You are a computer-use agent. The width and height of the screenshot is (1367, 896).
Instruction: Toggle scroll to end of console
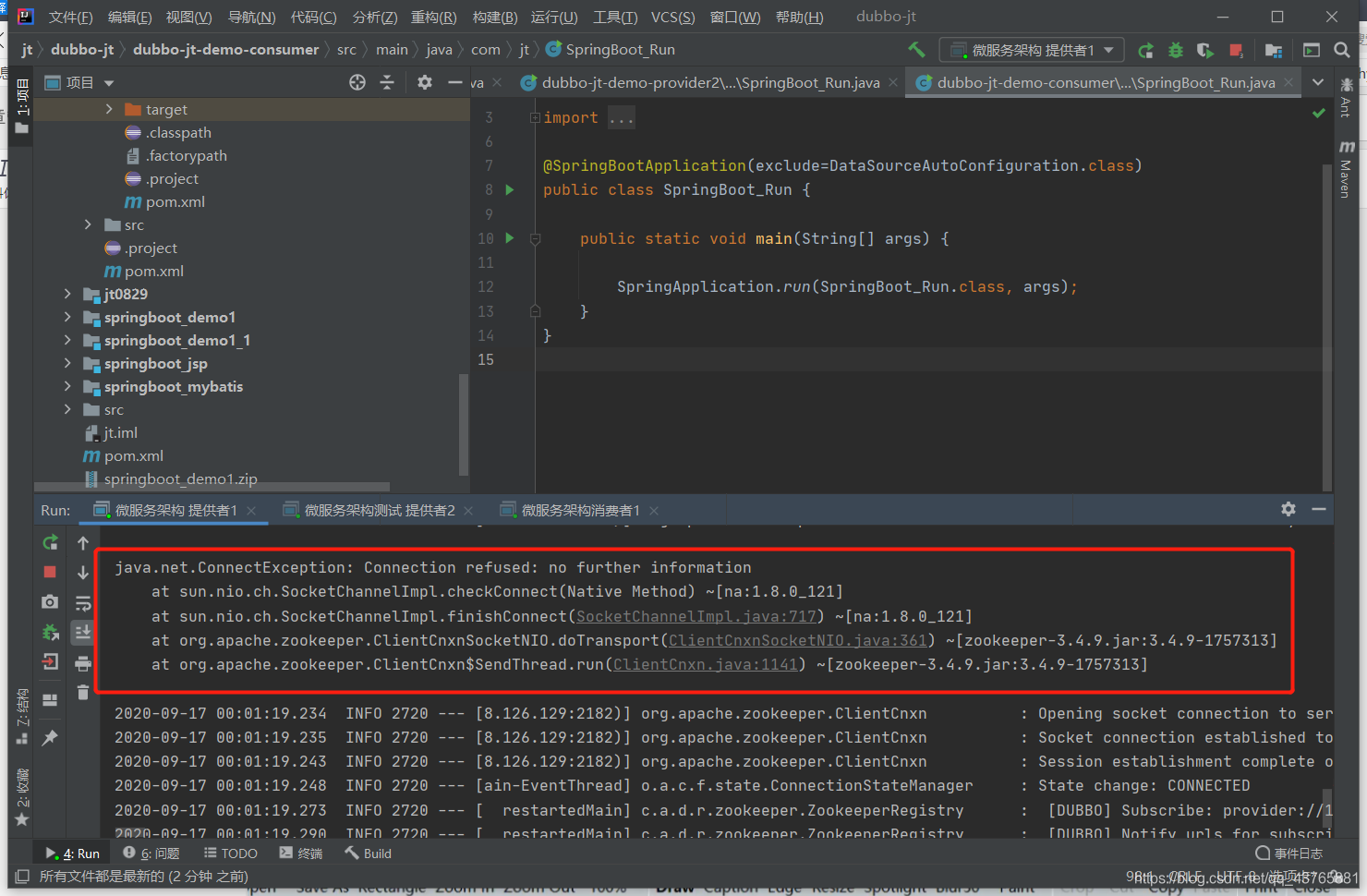pyautogui.click(x=83, y=633)
